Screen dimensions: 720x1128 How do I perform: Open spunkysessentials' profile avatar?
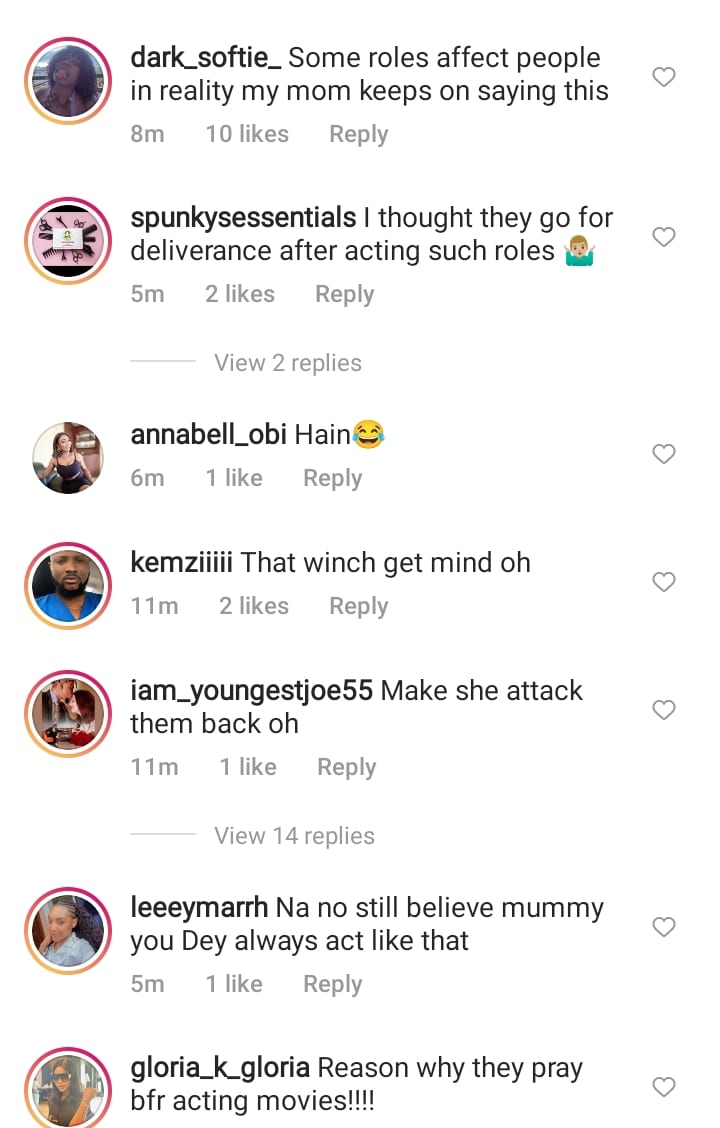[68, 242]
